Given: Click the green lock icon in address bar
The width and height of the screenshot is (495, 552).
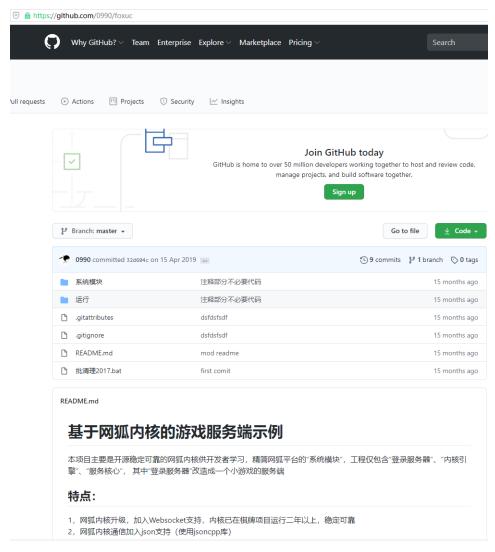Looking at the screenshot, I should (x=27, y=15).
